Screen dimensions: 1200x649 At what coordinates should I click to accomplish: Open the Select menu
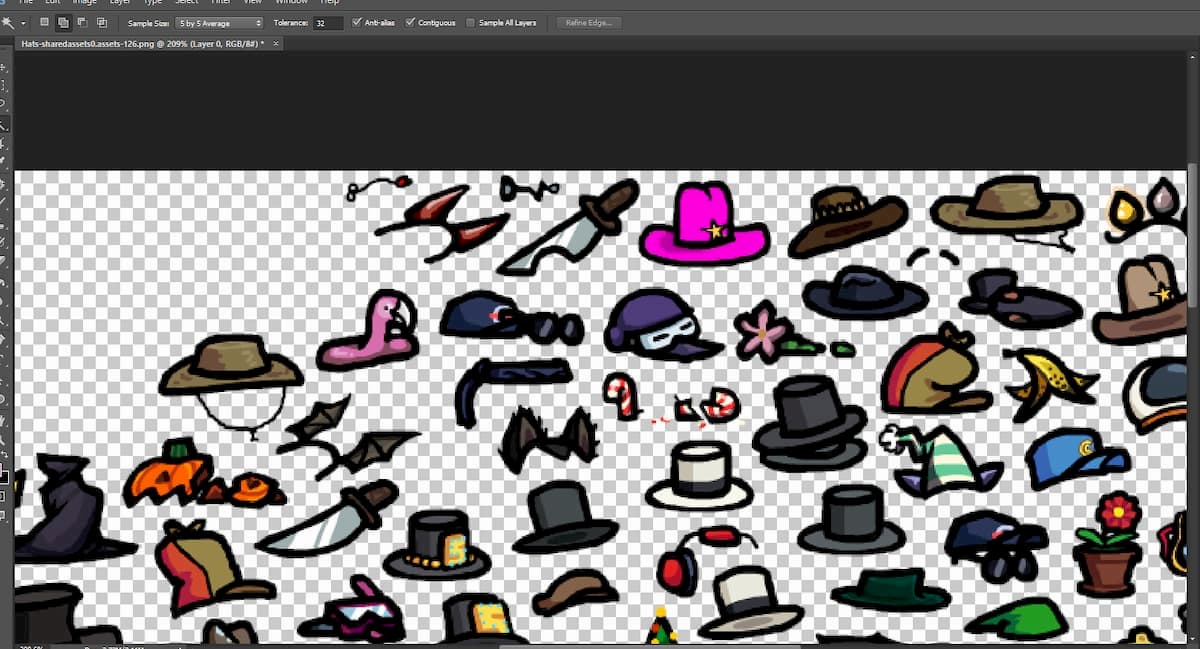click(186, 2)
